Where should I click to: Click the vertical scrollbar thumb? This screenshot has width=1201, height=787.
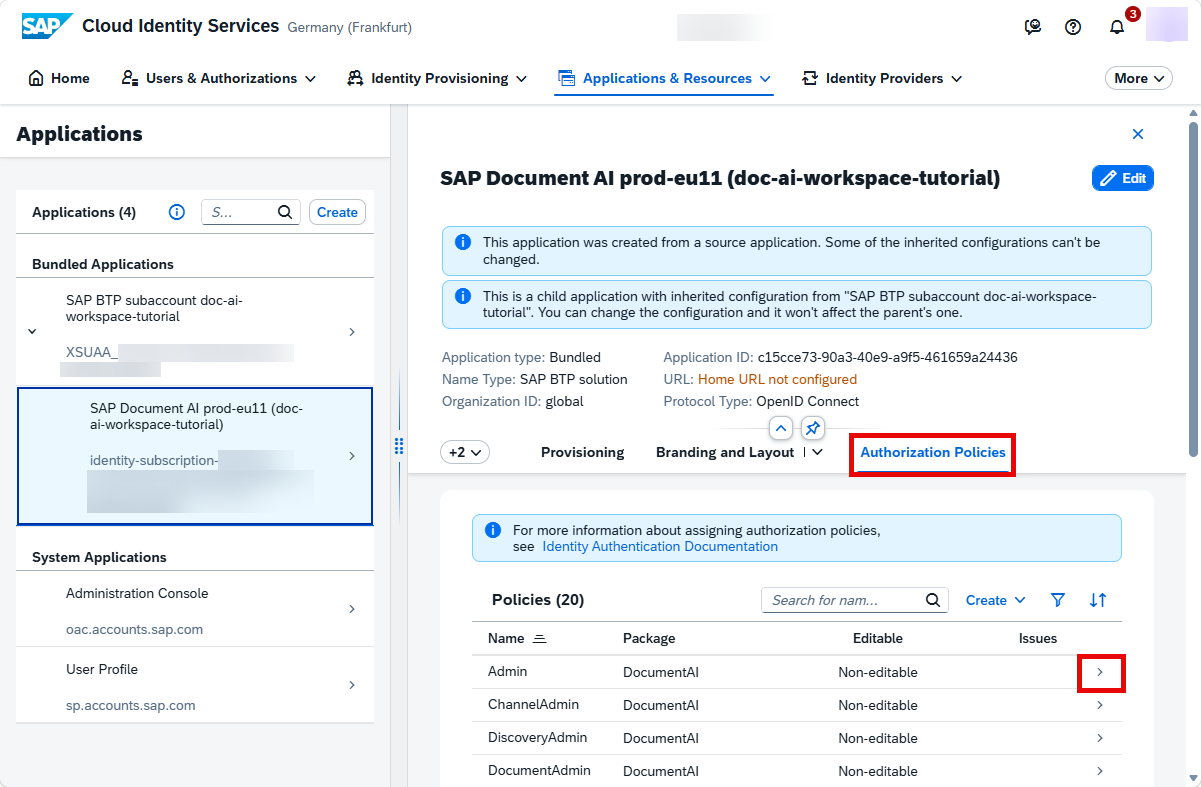pos(1192,288)
